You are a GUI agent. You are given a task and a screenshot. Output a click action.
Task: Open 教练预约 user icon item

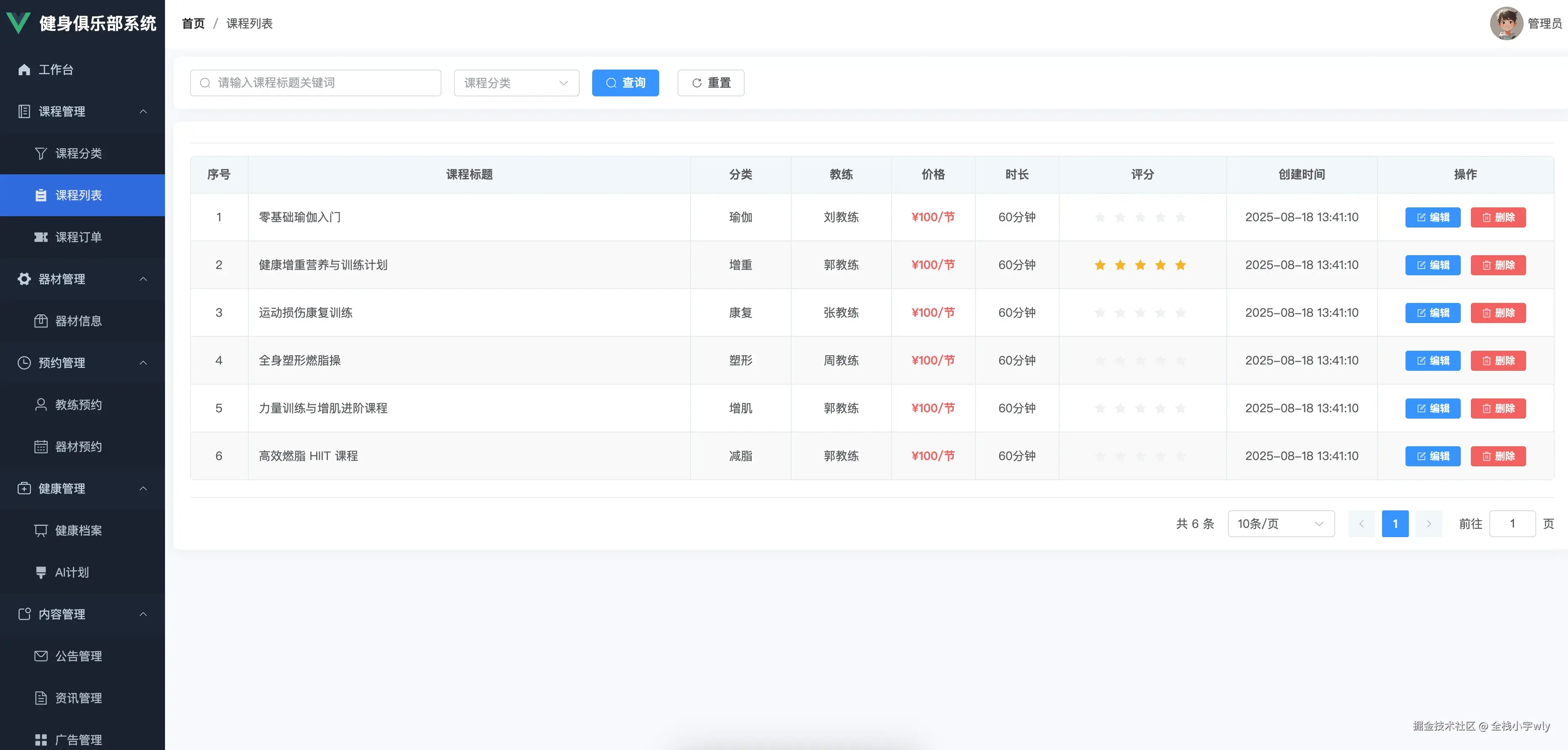[41, 405]
